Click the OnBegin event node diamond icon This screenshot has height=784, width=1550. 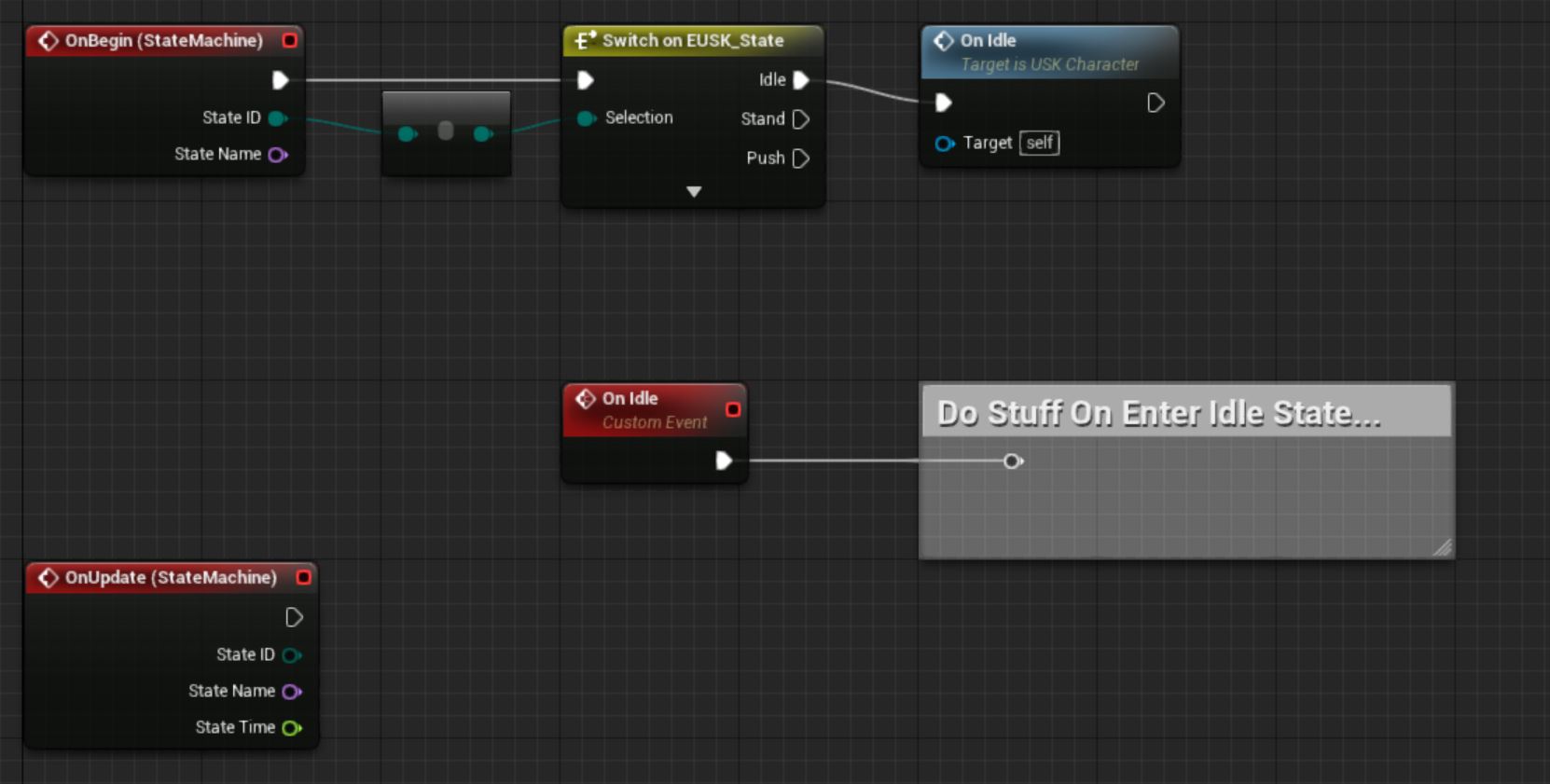point(48,41)
